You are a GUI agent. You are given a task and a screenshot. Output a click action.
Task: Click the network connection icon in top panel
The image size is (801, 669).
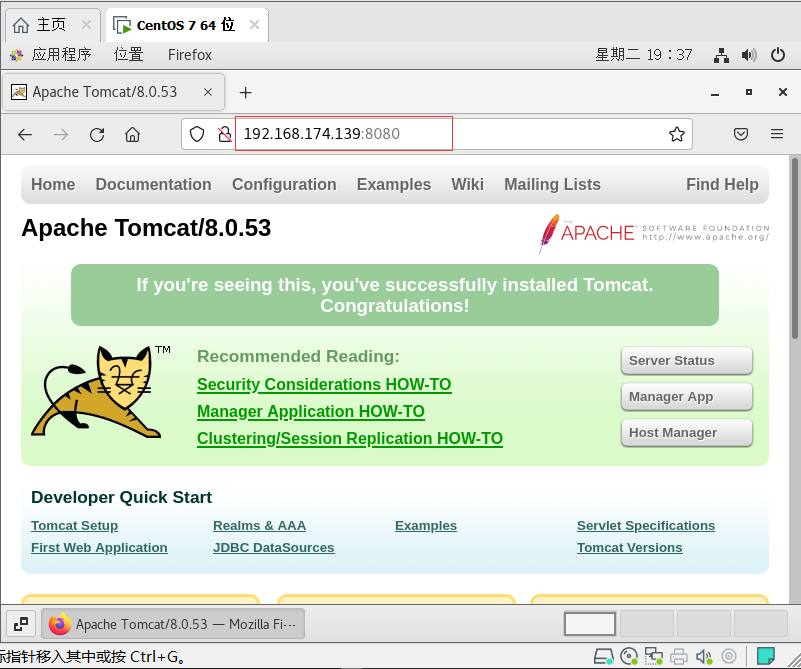click(721, 55)
